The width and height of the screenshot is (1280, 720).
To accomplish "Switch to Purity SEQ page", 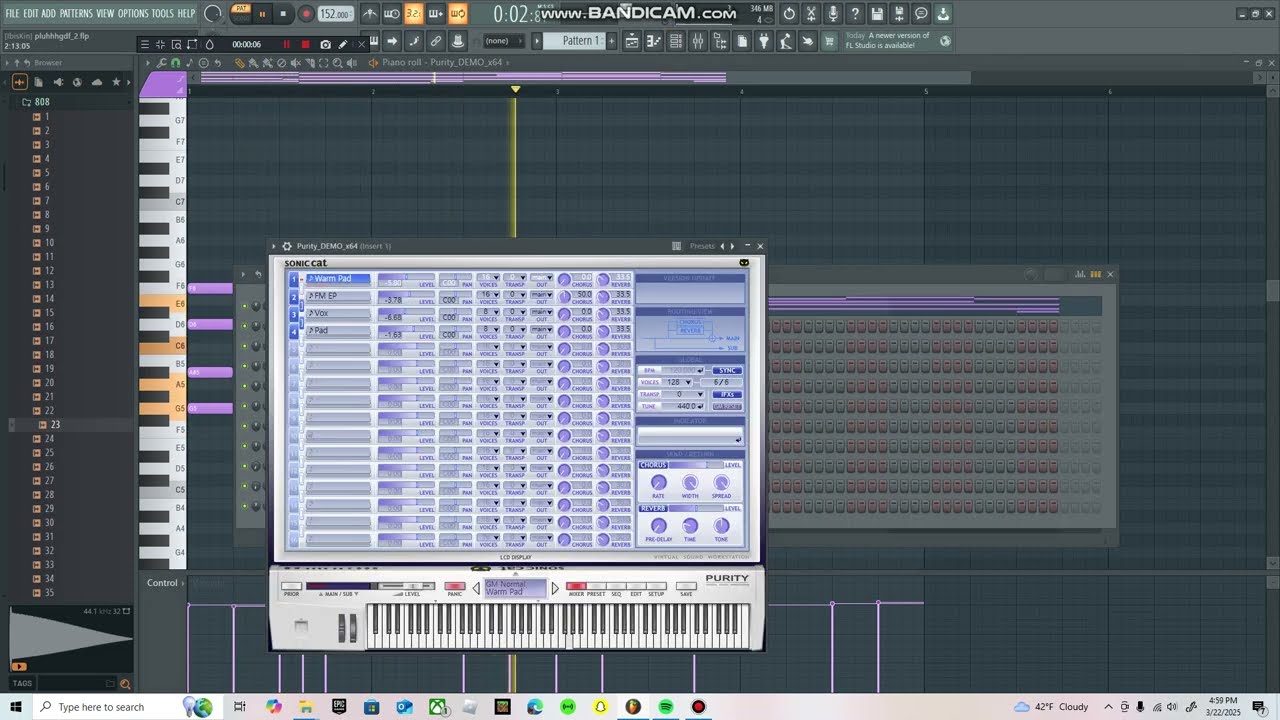I will 616,586.
